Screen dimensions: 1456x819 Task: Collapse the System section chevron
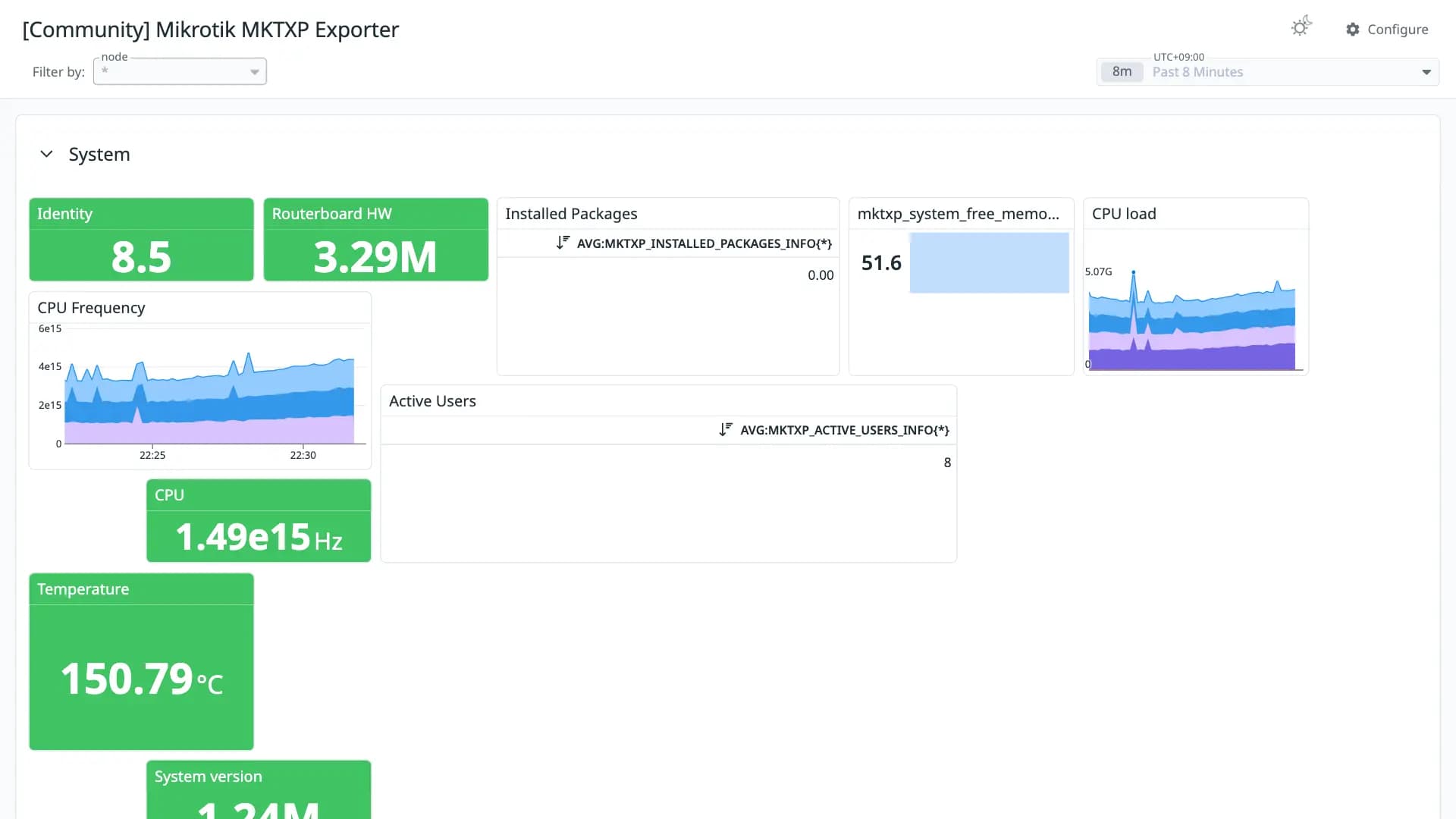point(46,154)
